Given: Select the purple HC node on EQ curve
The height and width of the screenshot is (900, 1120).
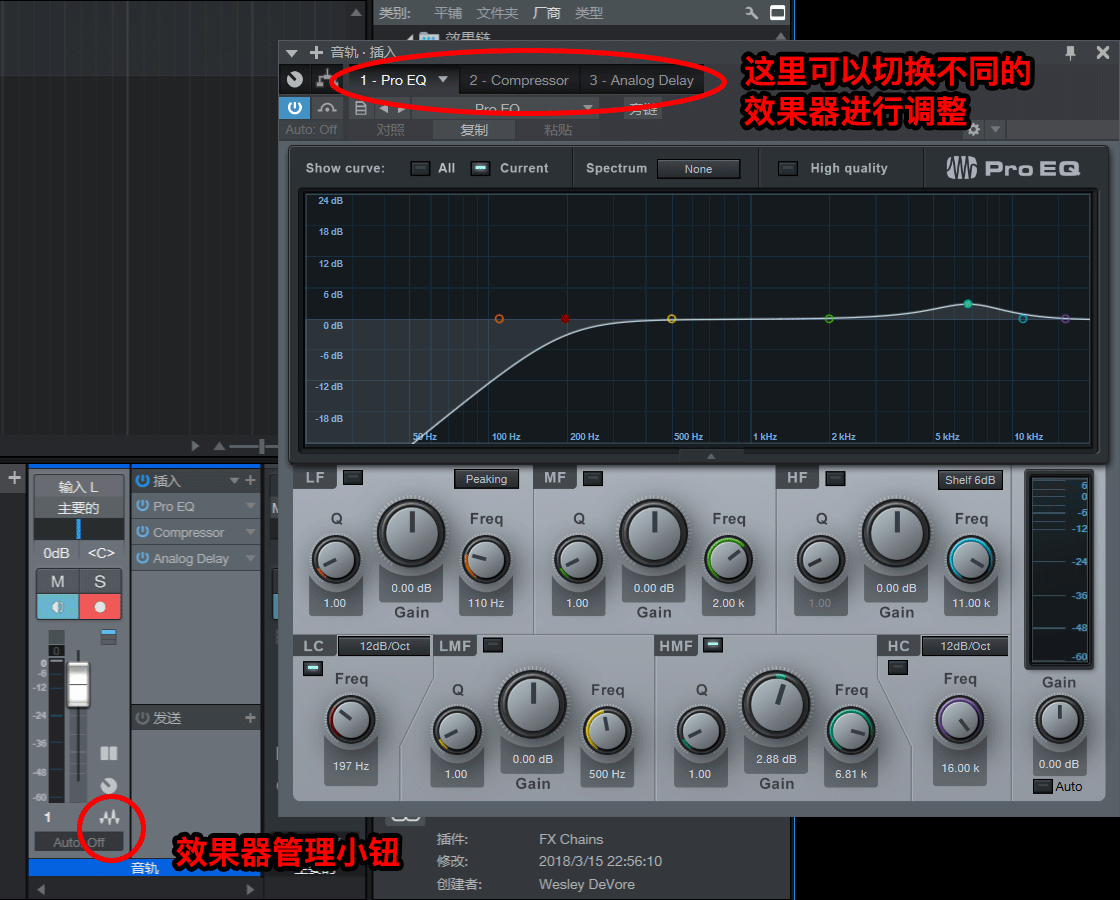Looking at the screenshot, I should [1066, 319].
